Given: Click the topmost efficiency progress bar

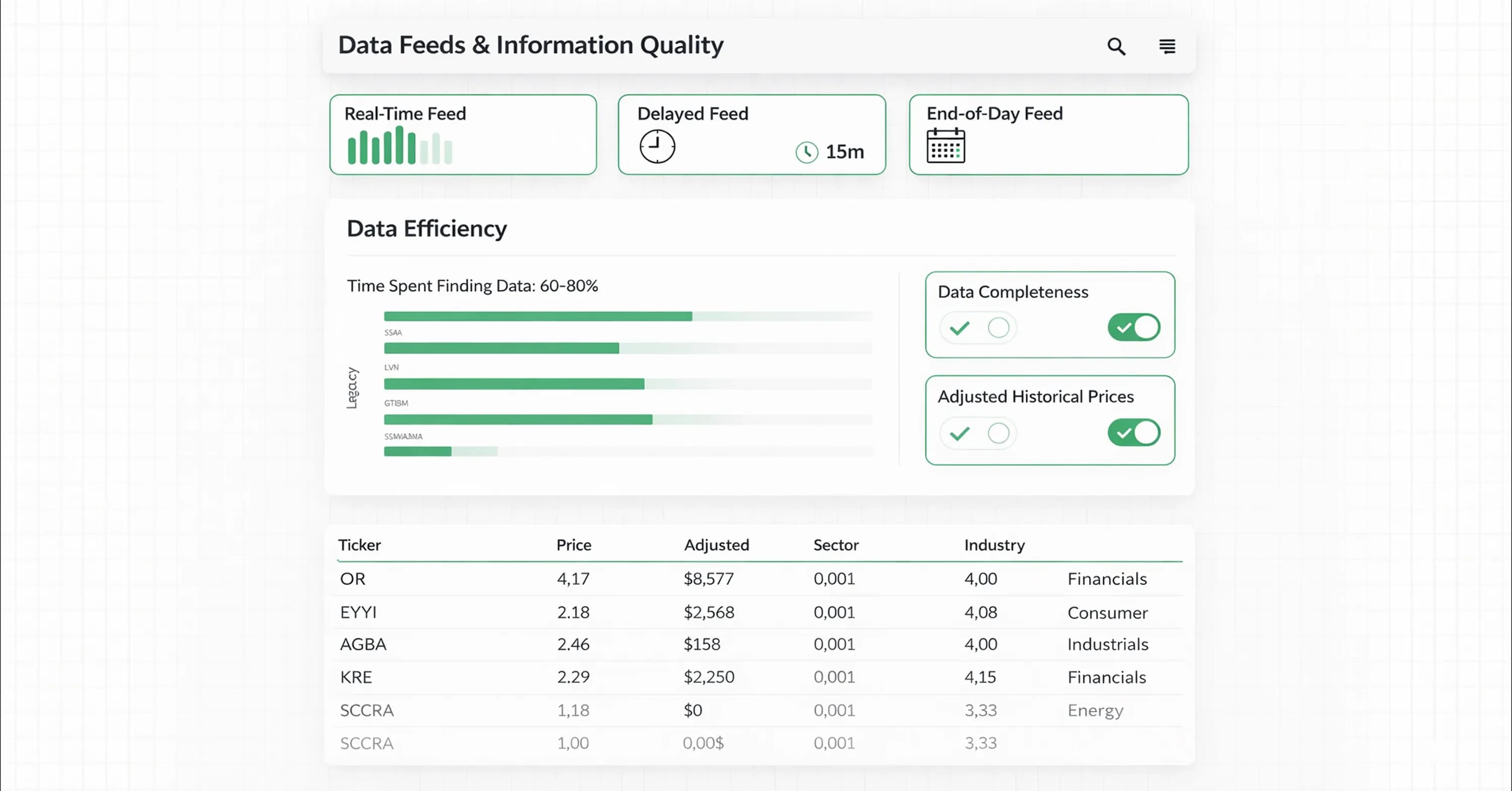Looking at the screenshot, I should pyautogui.click(x=628, y=316).
